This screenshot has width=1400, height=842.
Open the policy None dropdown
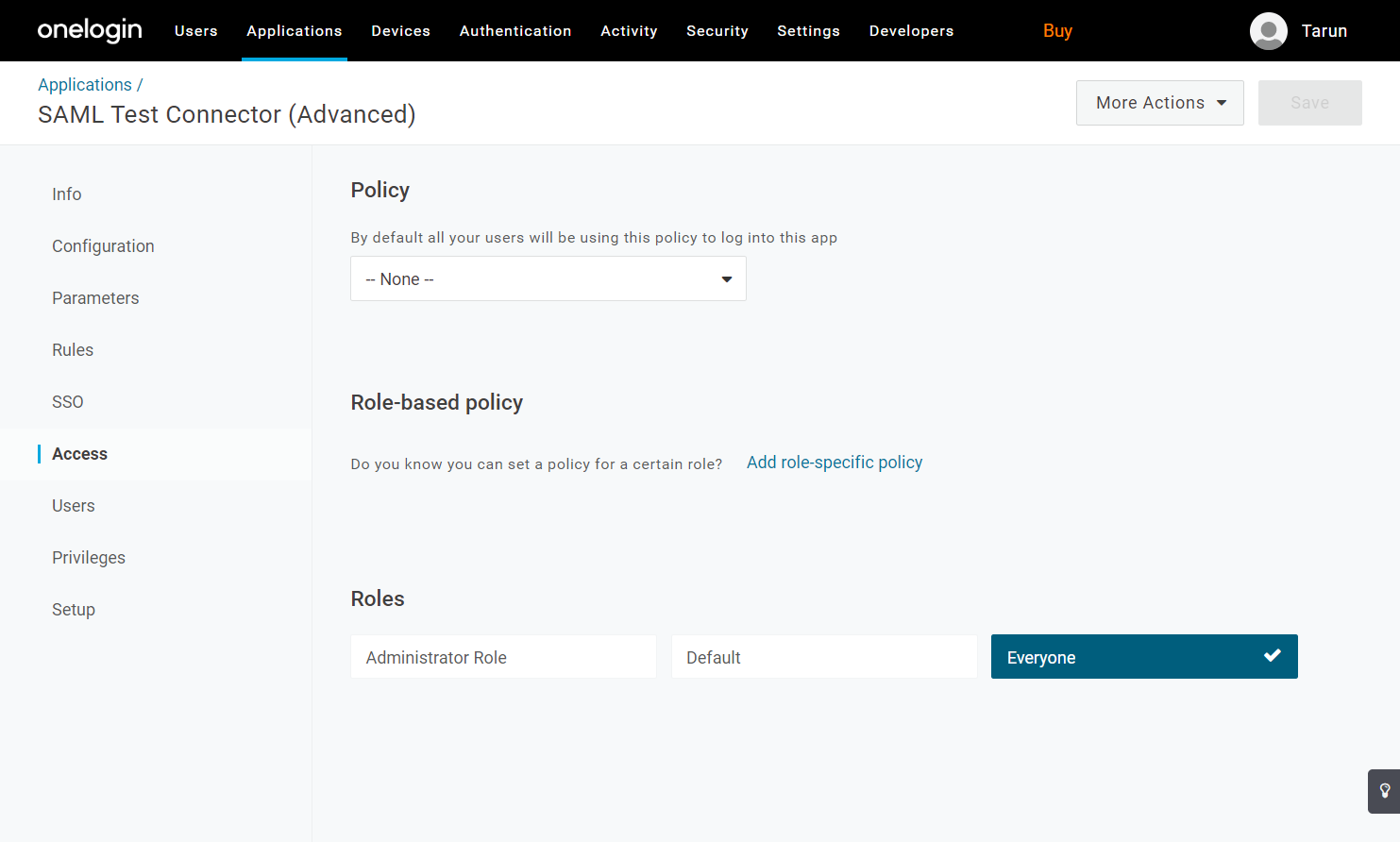click(x=548, y=279)
